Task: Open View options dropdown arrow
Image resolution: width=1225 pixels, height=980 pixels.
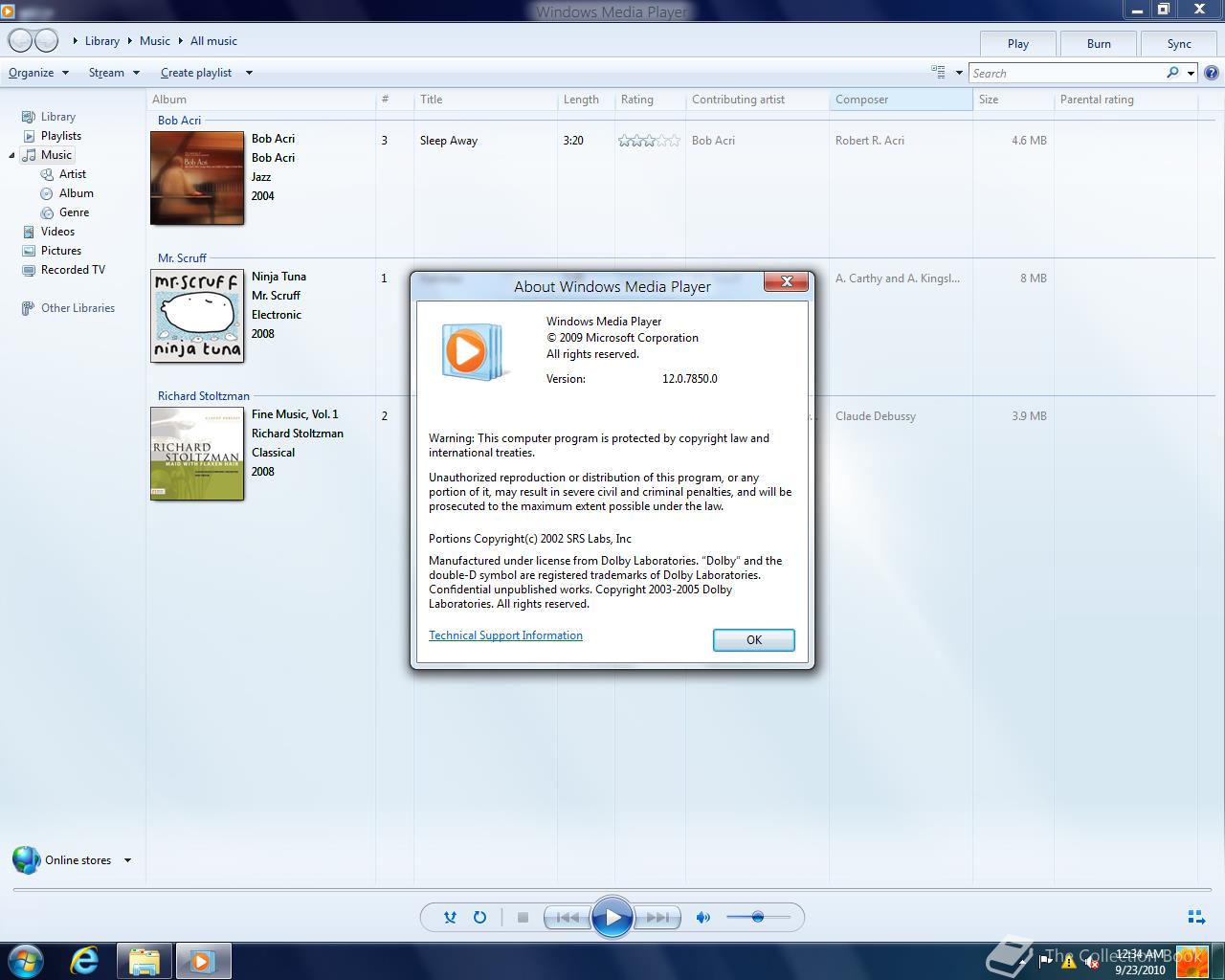Action: pos(959,73)
